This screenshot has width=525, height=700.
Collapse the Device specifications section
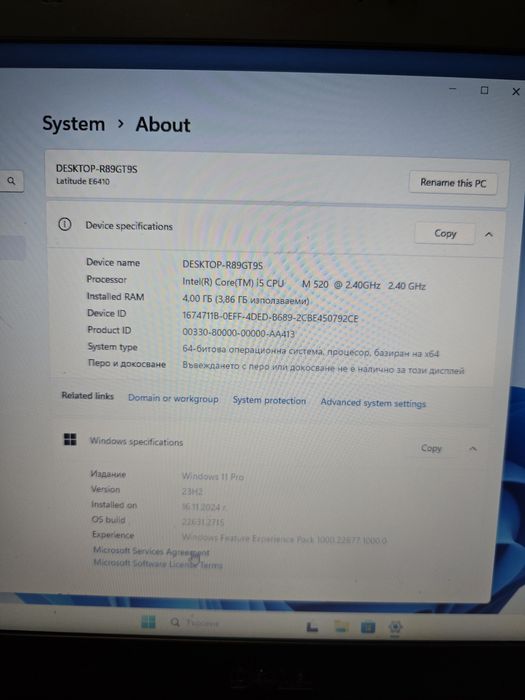(489, 234)
